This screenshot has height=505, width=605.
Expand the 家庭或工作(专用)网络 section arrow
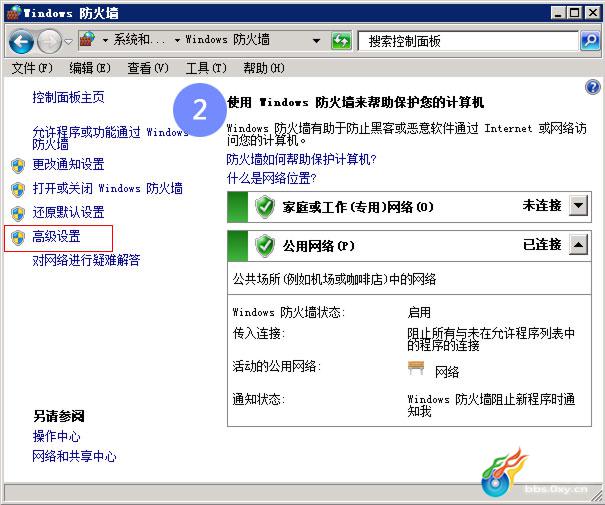578,205
